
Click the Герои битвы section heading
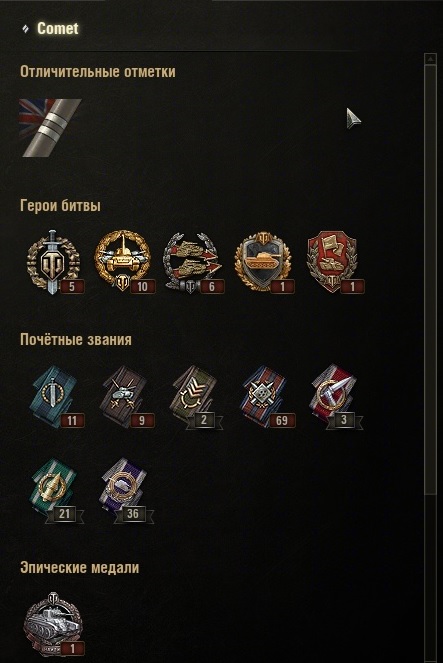[x=60, y=206]
